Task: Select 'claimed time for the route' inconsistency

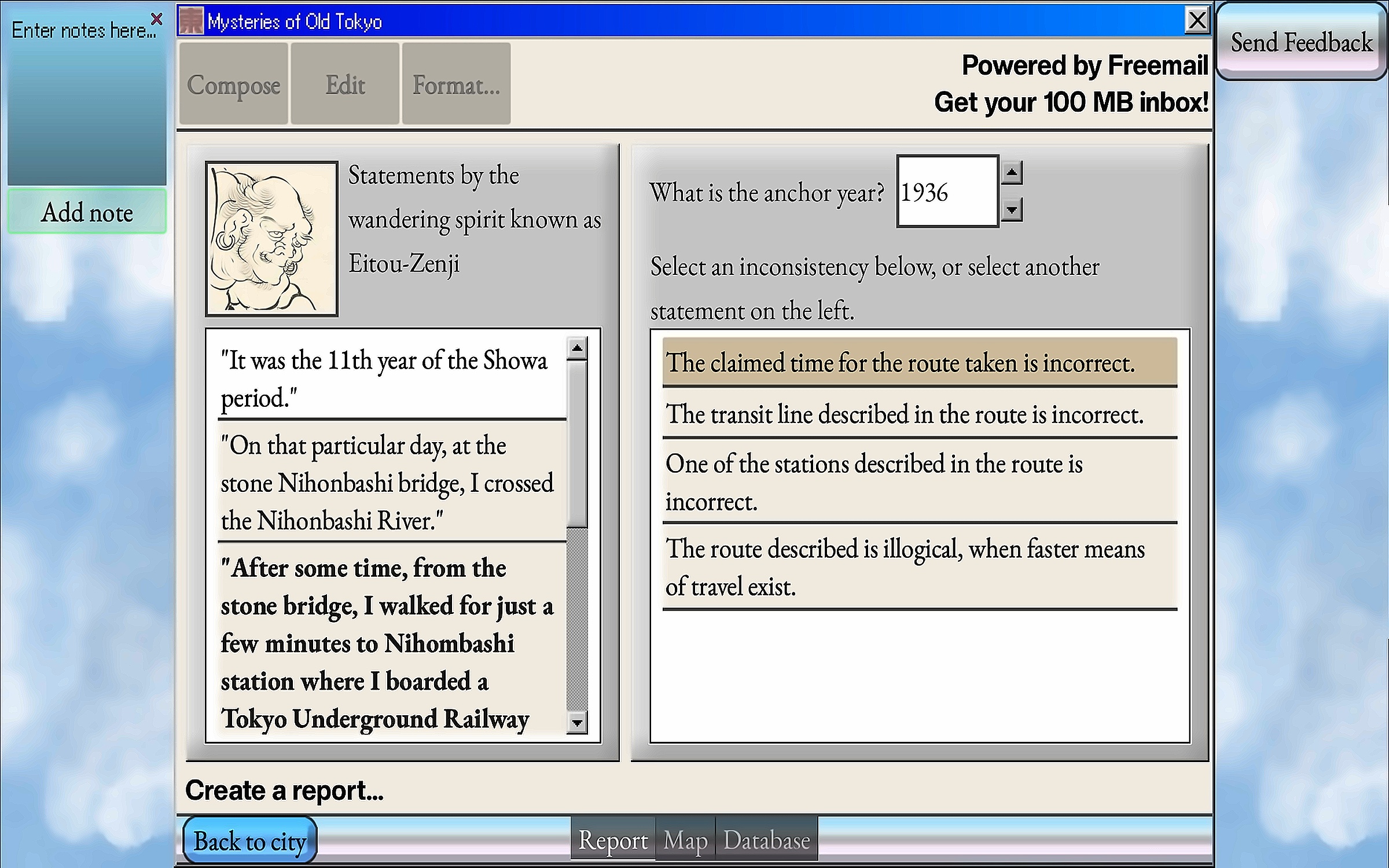Action: [919, 363]
